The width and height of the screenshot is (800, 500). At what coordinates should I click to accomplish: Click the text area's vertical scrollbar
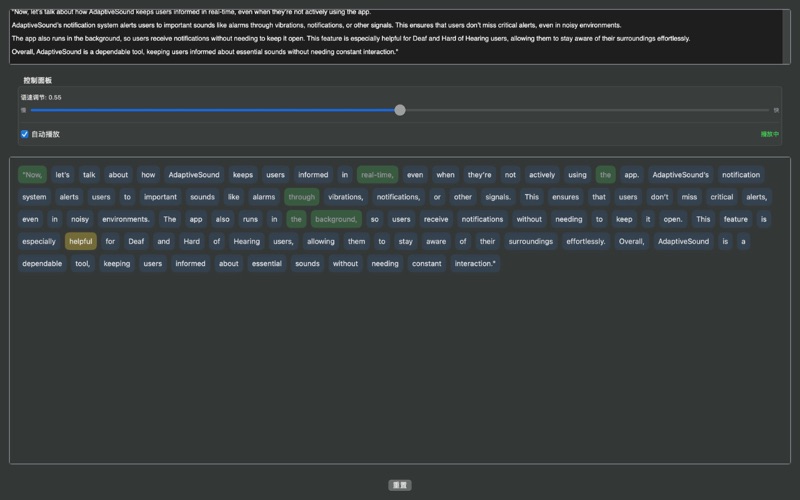pos(786,37)
